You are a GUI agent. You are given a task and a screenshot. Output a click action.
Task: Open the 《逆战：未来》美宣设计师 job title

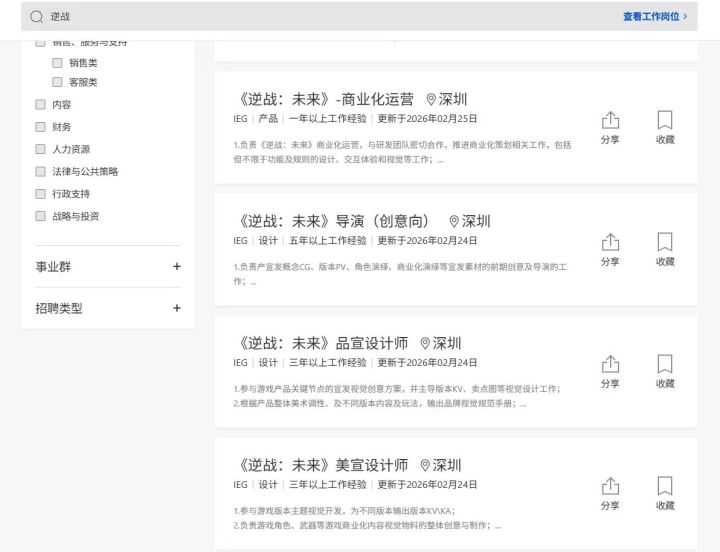pos(321,465)
